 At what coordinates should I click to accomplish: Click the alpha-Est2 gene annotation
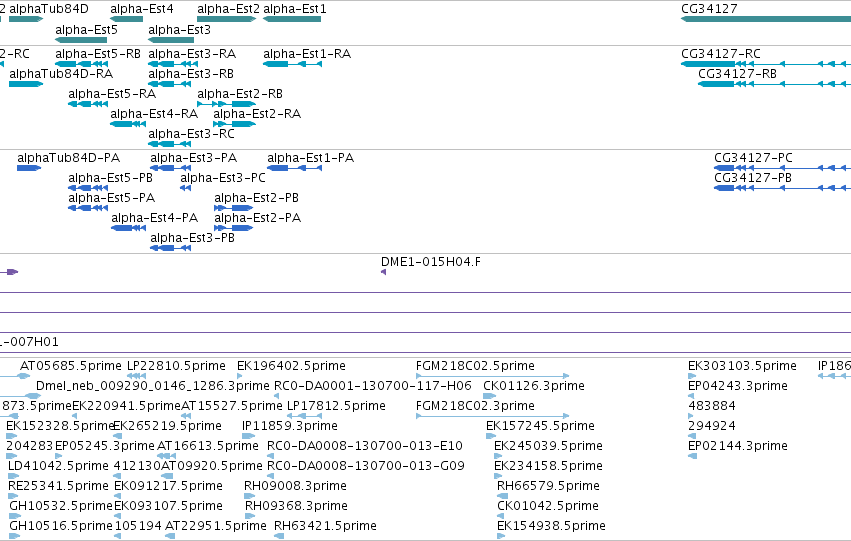[x=226, y=19]
